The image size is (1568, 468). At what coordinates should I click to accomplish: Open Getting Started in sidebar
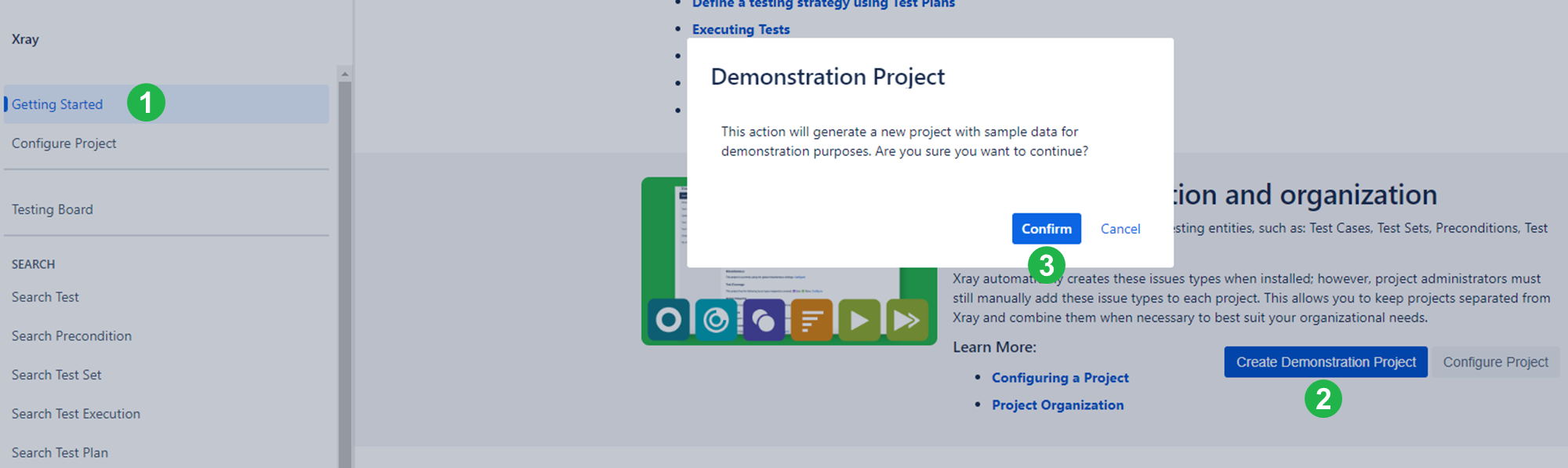click(x=166, y=104)
